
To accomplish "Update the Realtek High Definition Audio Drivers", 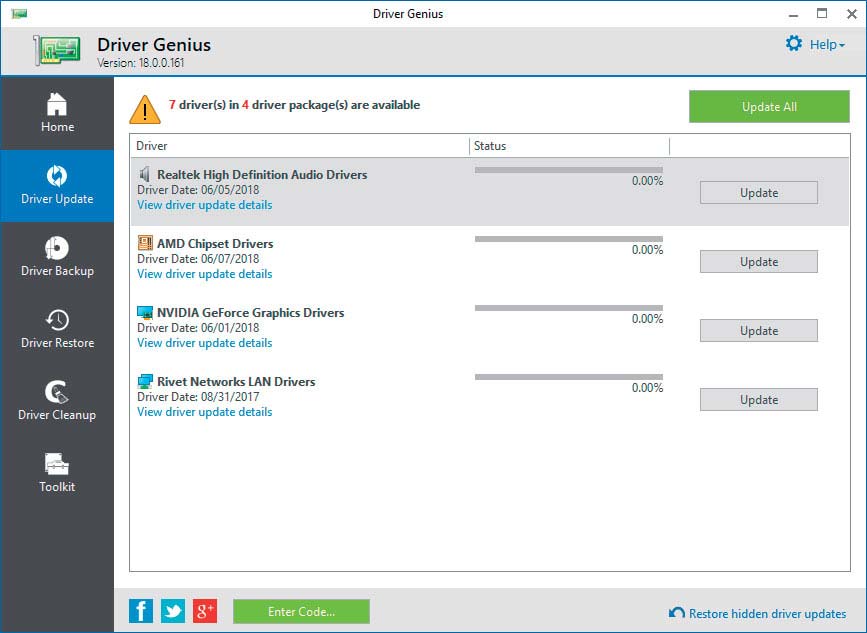I will point(759,193).
